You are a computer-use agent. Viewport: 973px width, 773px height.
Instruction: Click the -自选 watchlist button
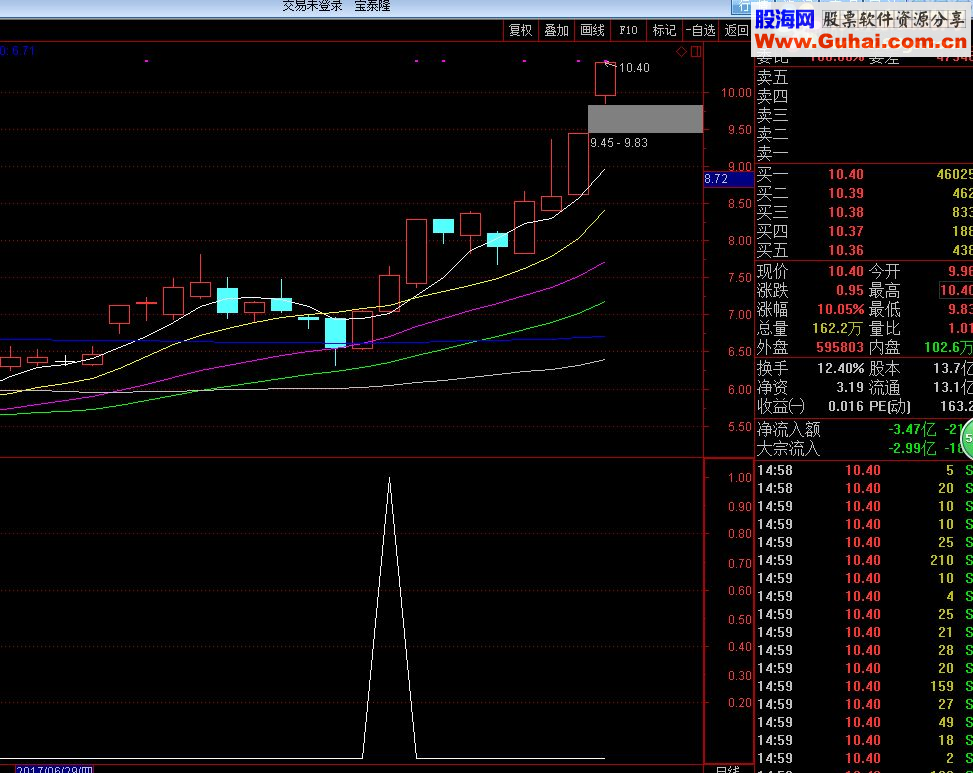701,30
